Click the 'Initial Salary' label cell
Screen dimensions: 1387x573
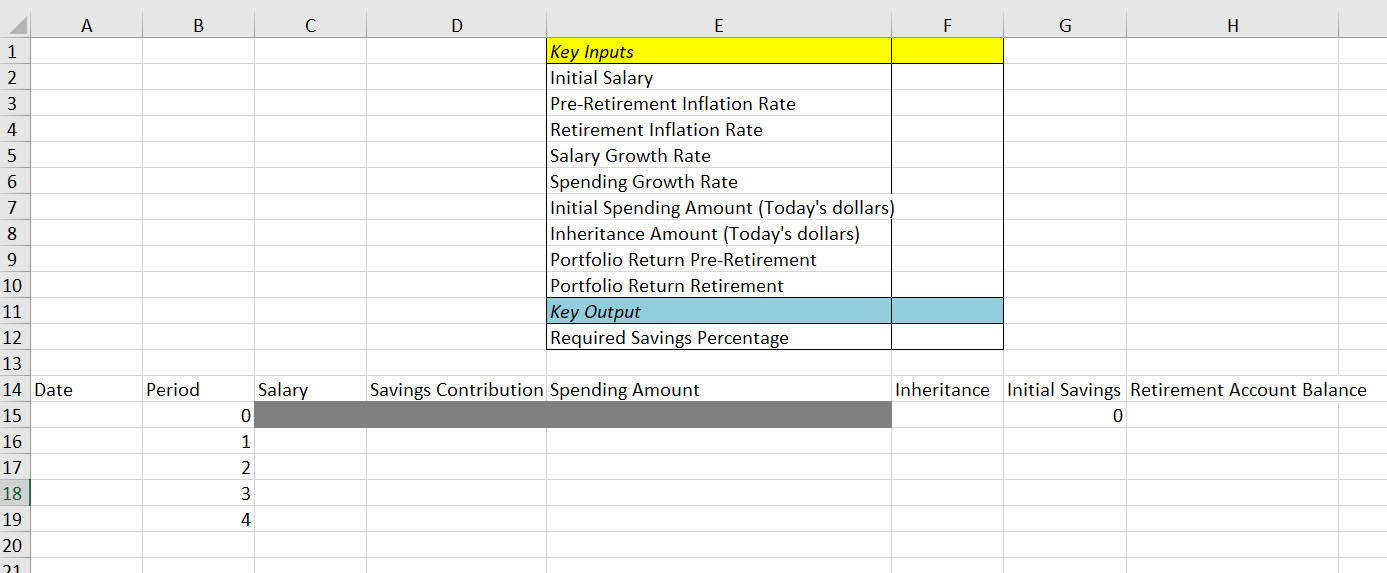click(719, 78)
